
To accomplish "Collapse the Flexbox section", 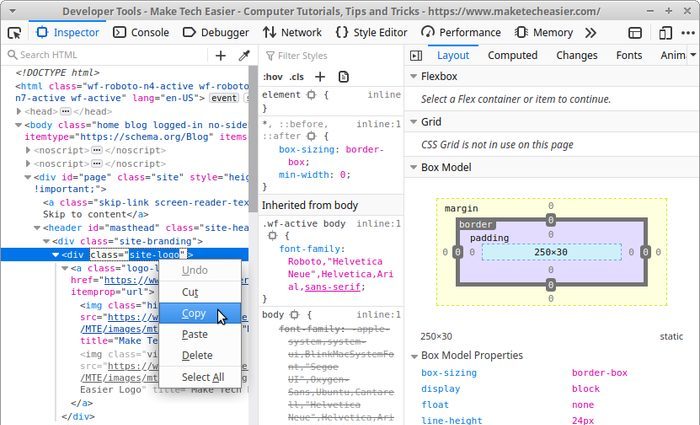I will (414, 76).
